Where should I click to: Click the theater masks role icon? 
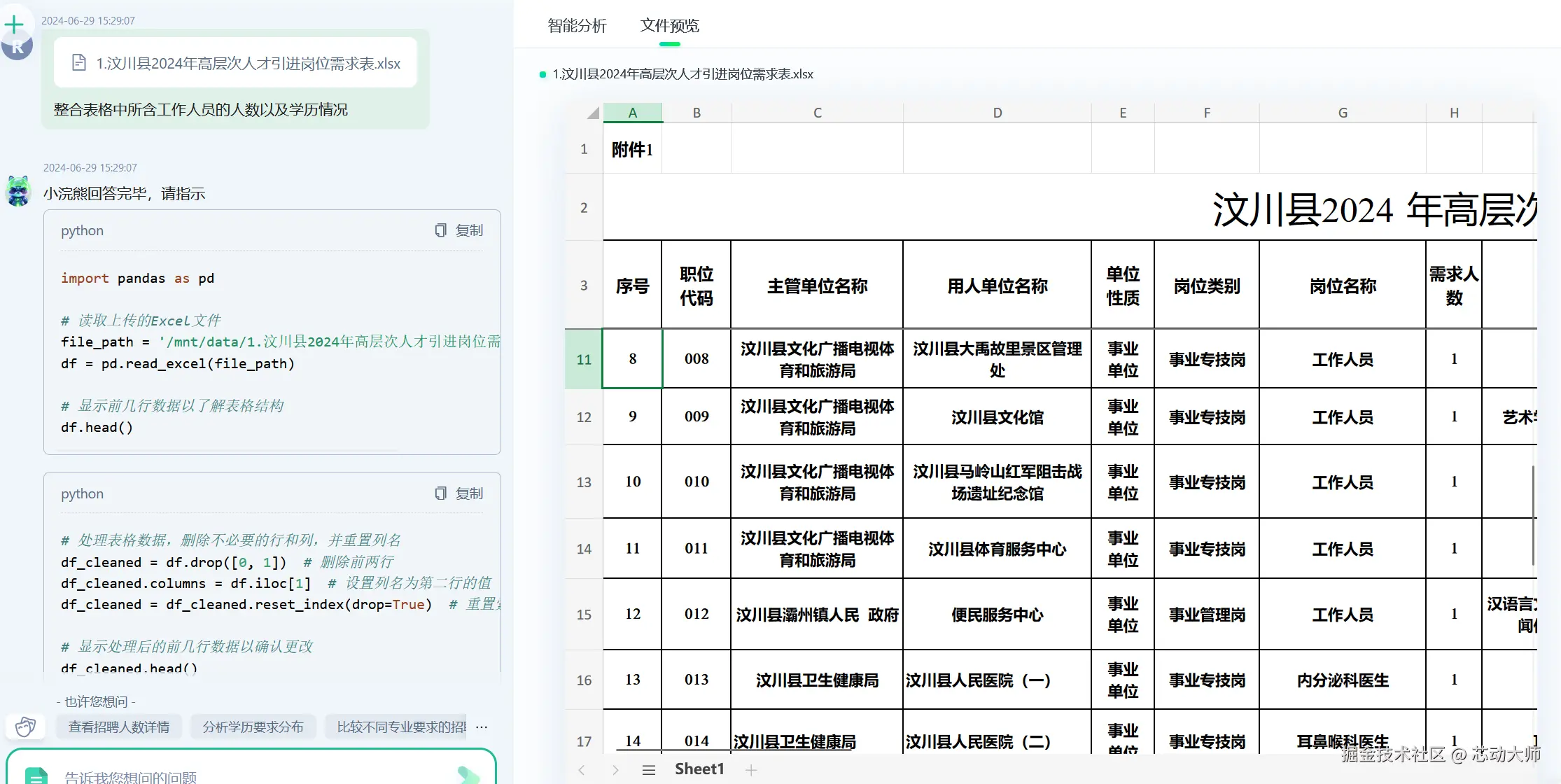point(26,727)
